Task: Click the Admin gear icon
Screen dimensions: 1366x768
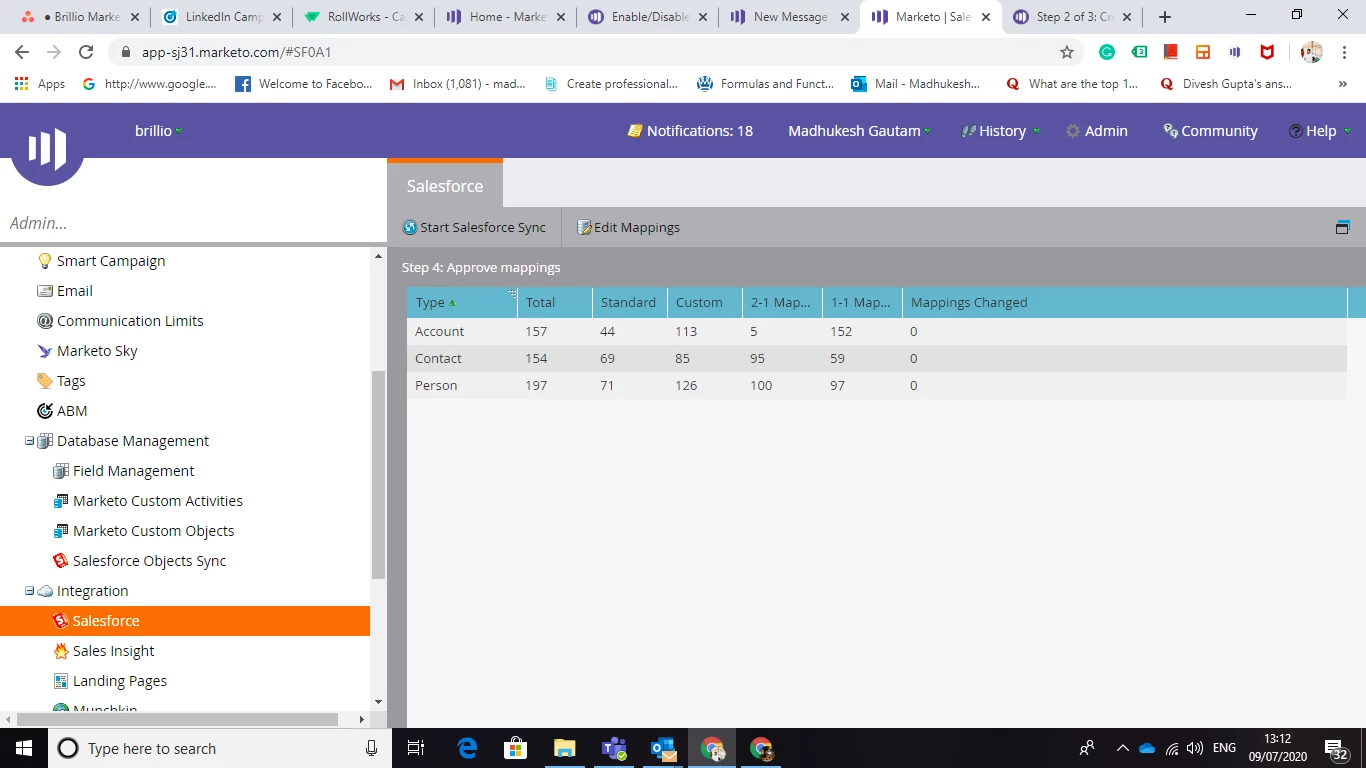Action: pyautogui.click(x=1073, y=131)
